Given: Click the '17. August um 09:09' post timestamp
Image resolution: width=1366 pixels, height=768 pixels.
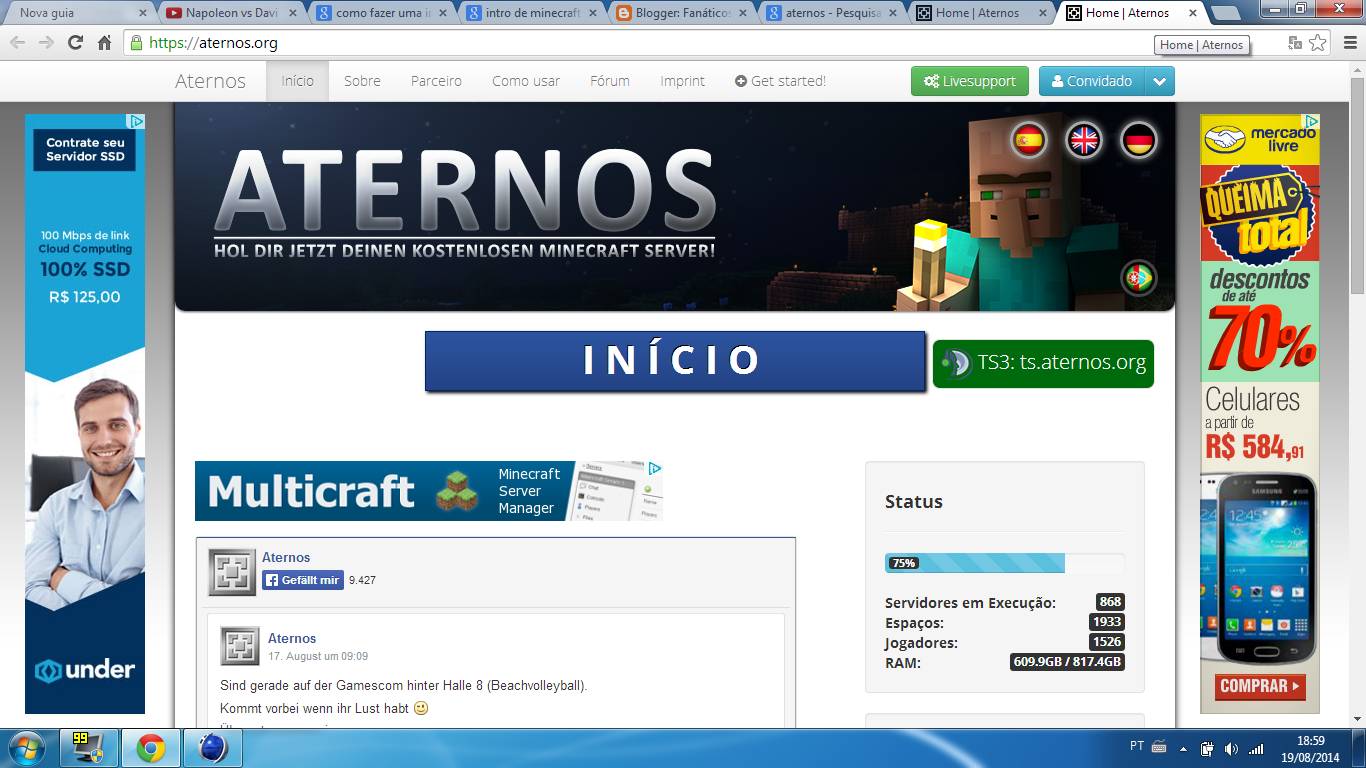Looking at the screenshot, I should (x=318, y=656).
